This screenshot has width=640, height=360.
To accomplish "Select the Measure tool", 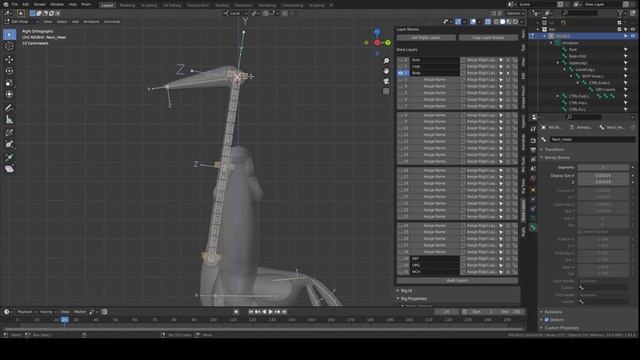I will click(x=9, y=120).
